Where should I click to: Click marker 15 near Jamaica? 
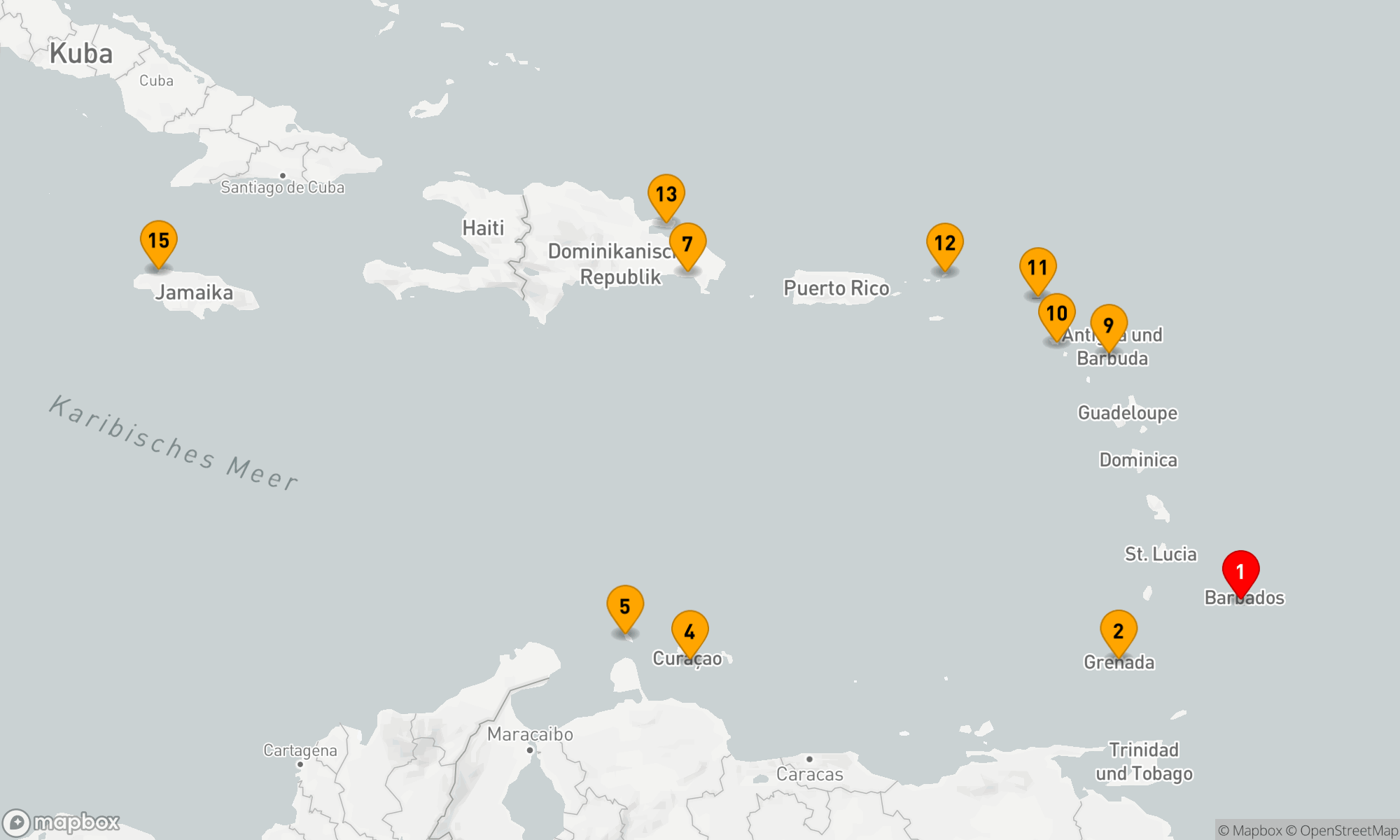[158, 241]
